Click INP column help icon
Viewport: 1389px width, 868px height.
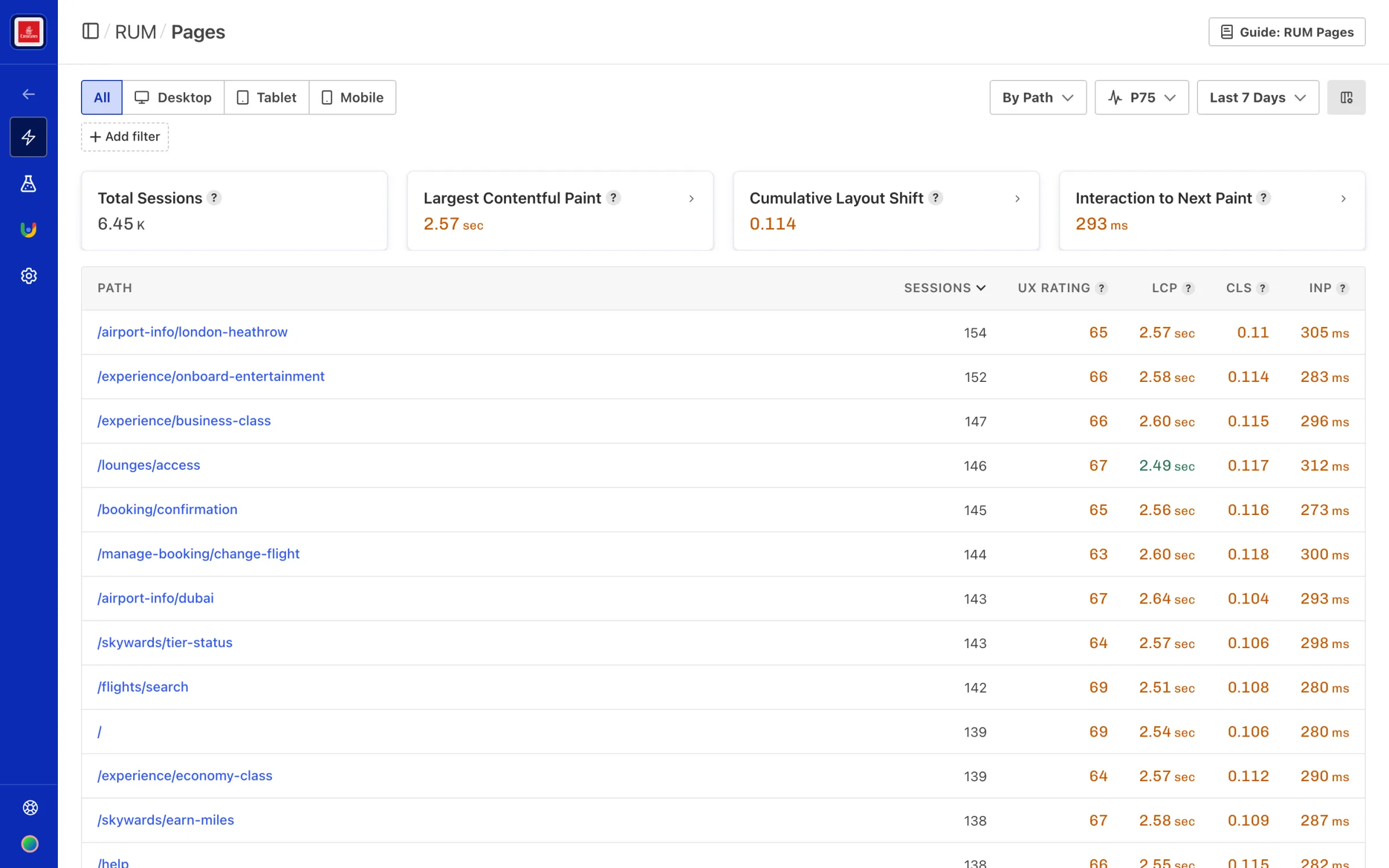[1343, 288]
